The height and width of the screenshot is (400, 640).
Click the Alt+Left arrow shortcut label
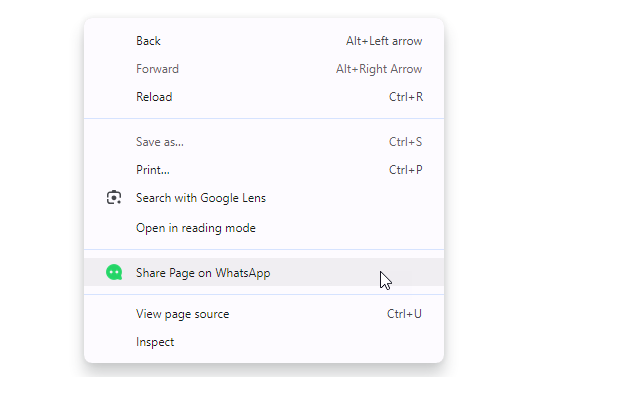(384, 41)
